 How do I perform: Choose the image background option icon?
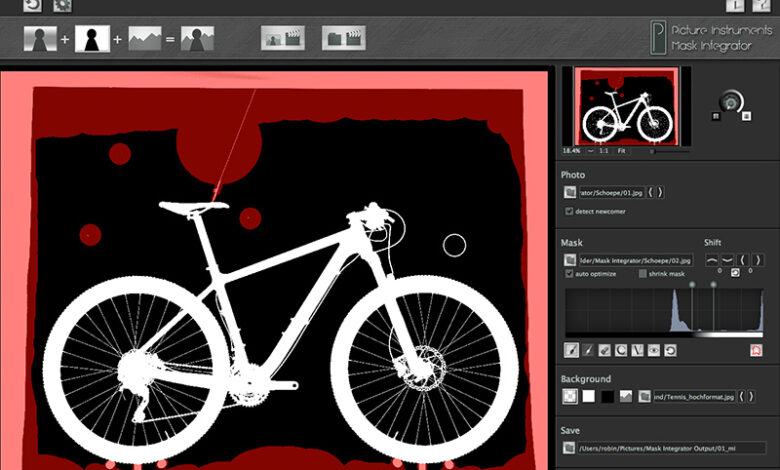point(625,397)
